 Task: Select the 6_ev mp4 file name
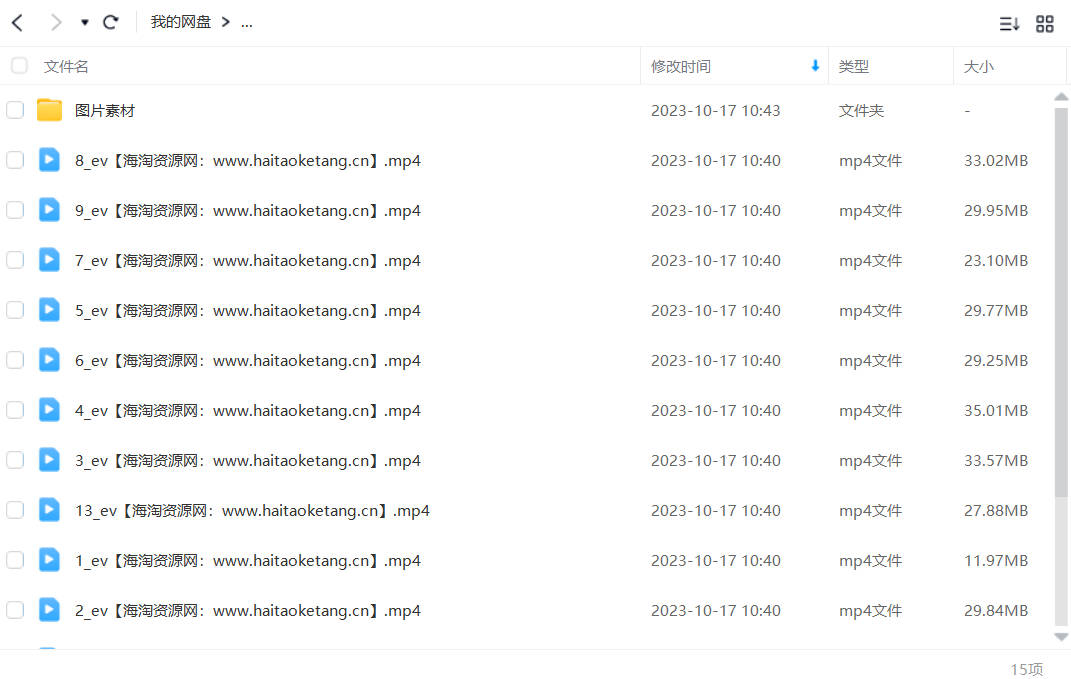(248, 361)
